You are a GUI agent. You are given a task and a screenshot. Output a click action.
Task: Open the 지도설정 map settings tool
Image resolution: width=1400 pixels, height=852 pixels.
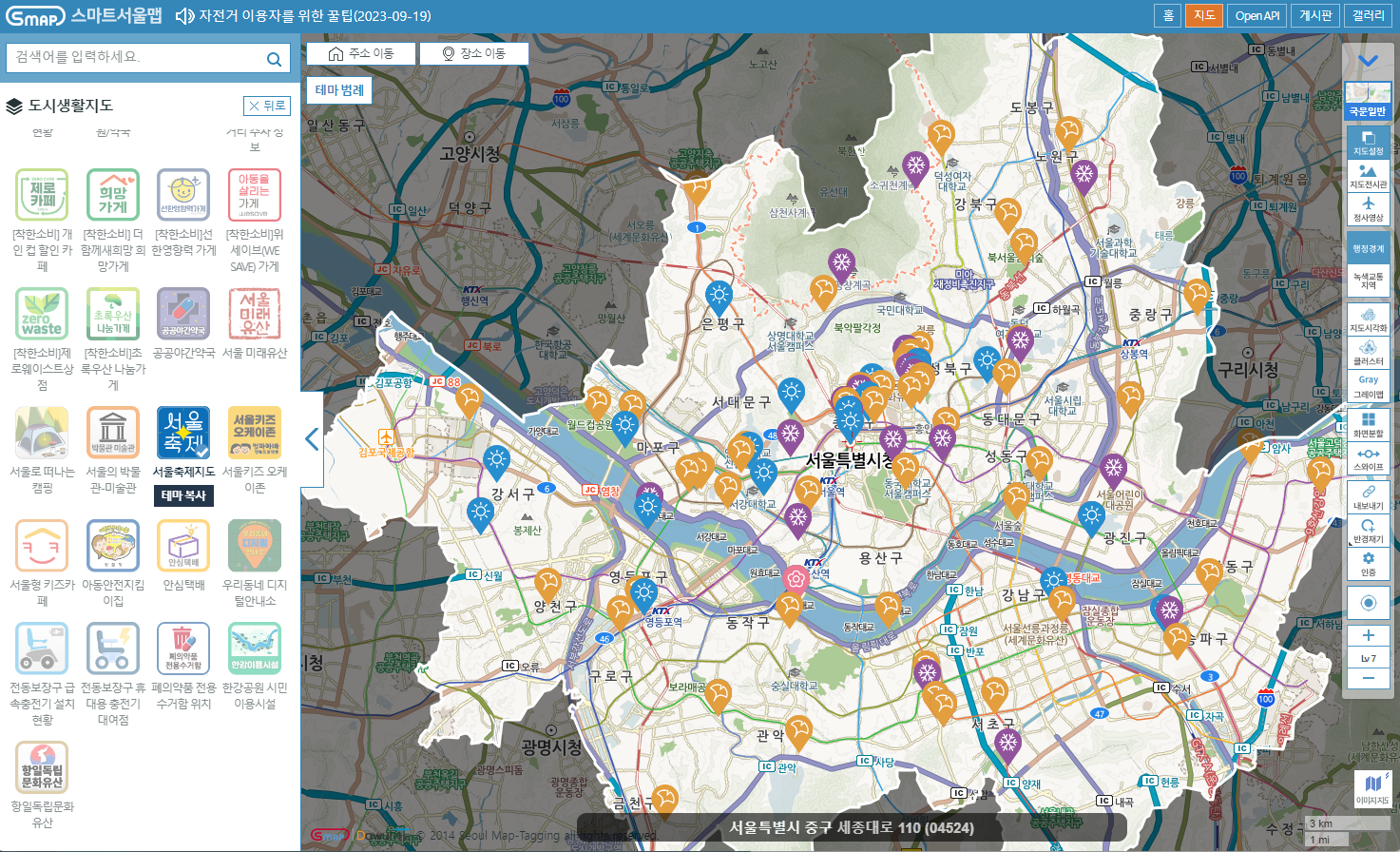coord(1368,143)
